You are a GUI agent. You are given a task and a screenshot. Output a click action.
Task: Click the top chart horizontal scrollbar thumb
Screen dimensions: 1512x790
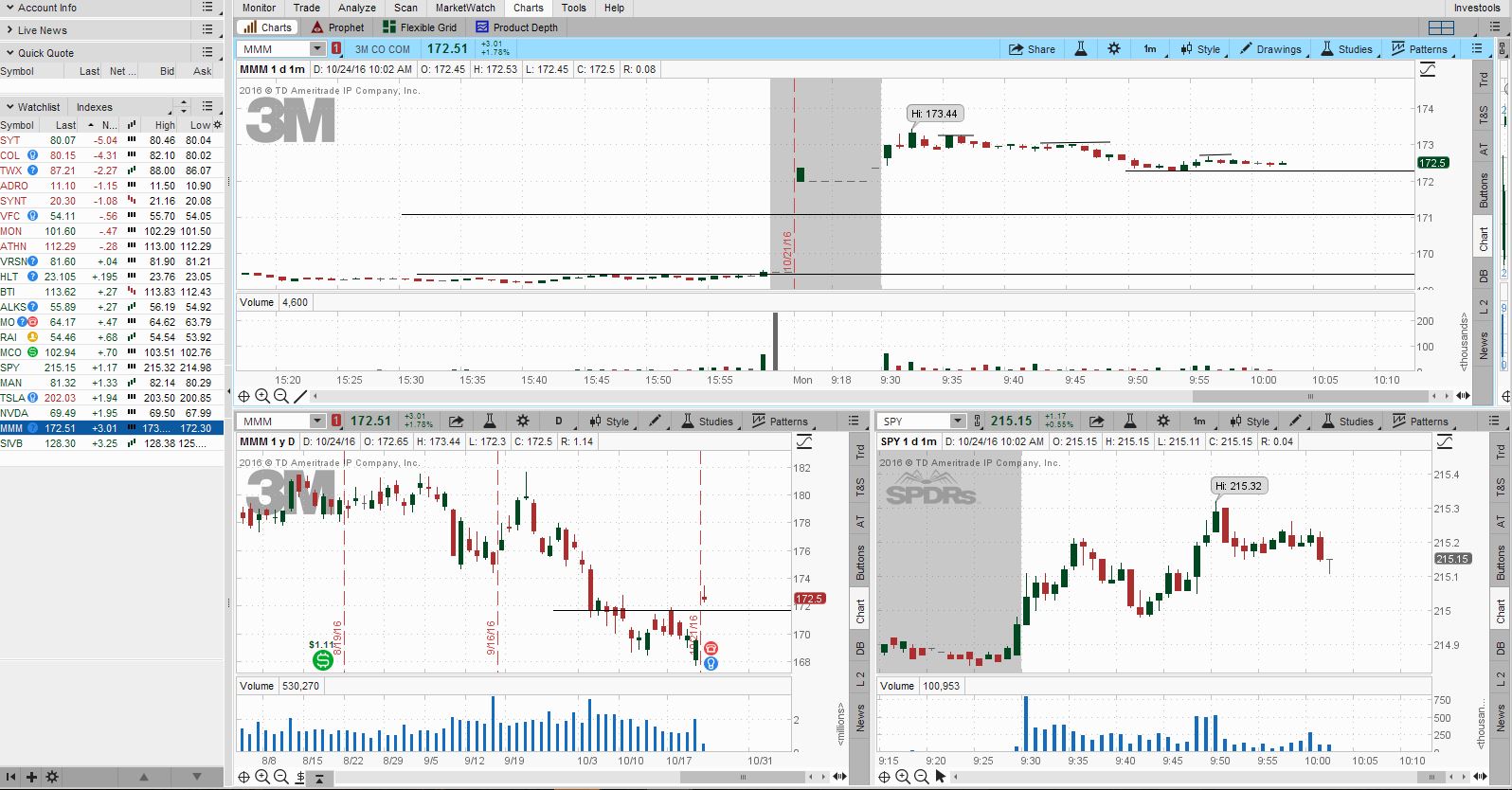pos(1311,396)
